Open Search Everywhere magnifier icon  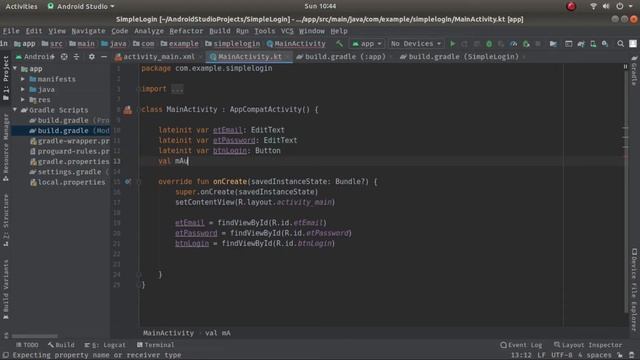pyautogui.click(x=620, y=44)
